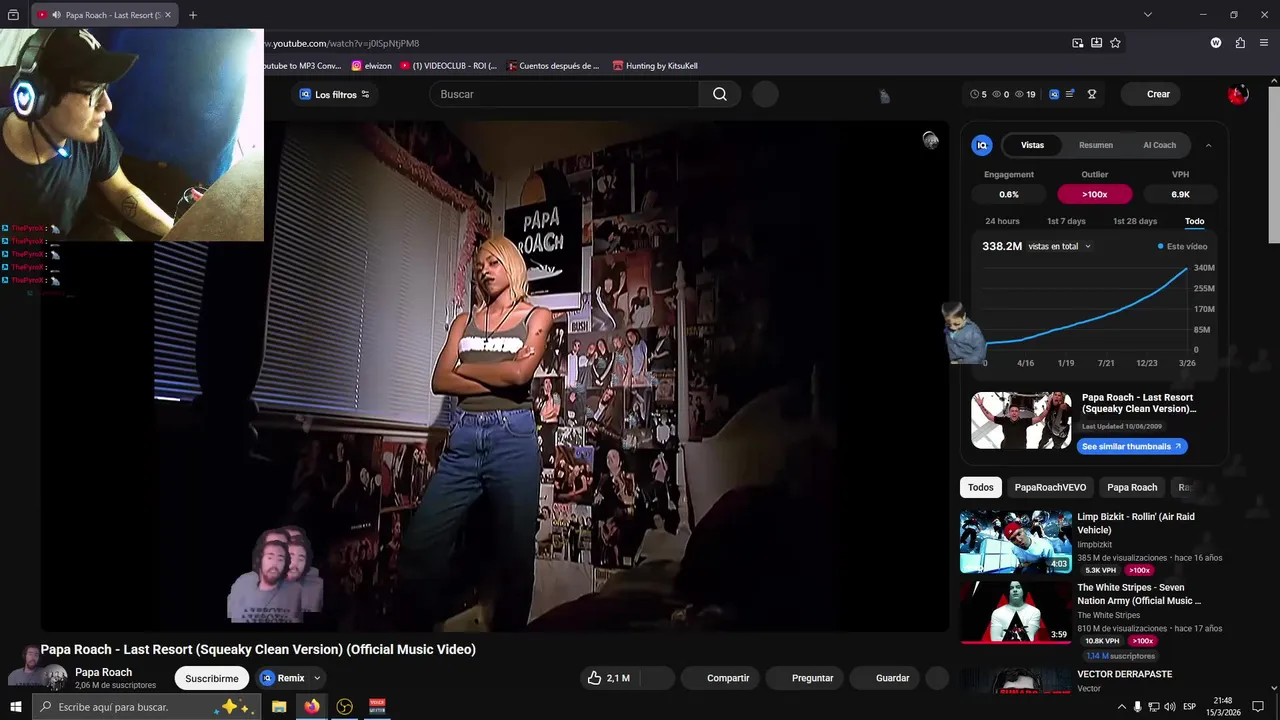This screenshot has width=1280, height=720.
Task: Click the vidIQ toolbar icon beside stats
Action: point(1054,94)
